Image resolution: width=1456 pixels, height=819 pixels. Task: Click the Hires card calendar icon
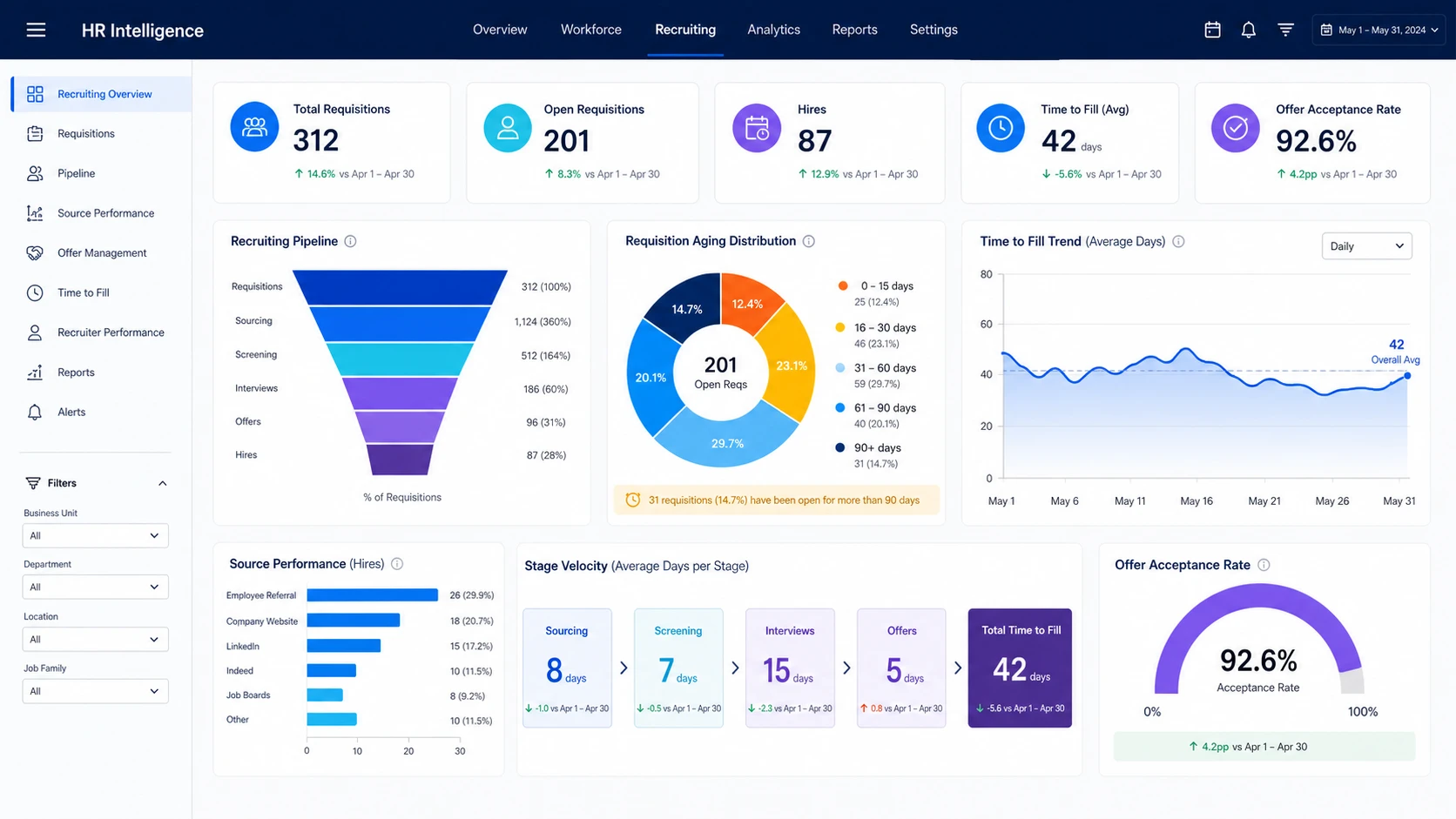[757, 128]
